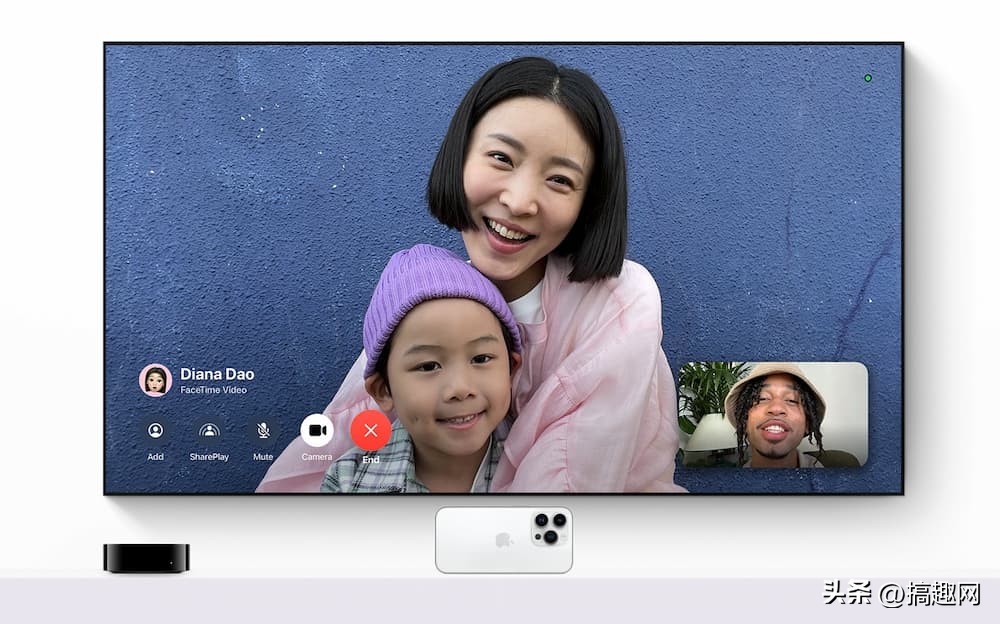Click the green camera-active indicator dot

868,76
